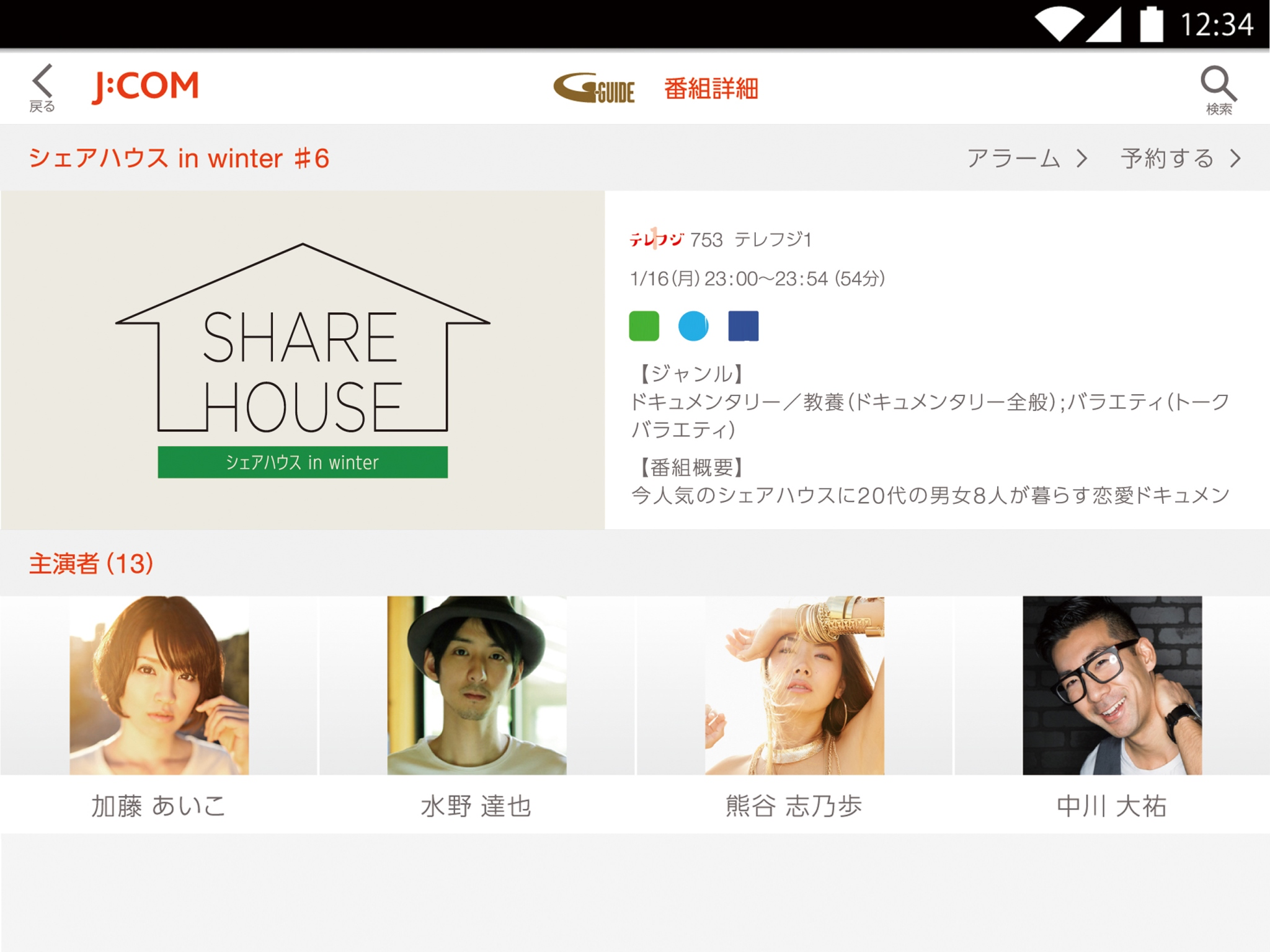Tap the back arrow labeled 戻る
This screenshot has height=952, width=1270.
pos(42,88)
